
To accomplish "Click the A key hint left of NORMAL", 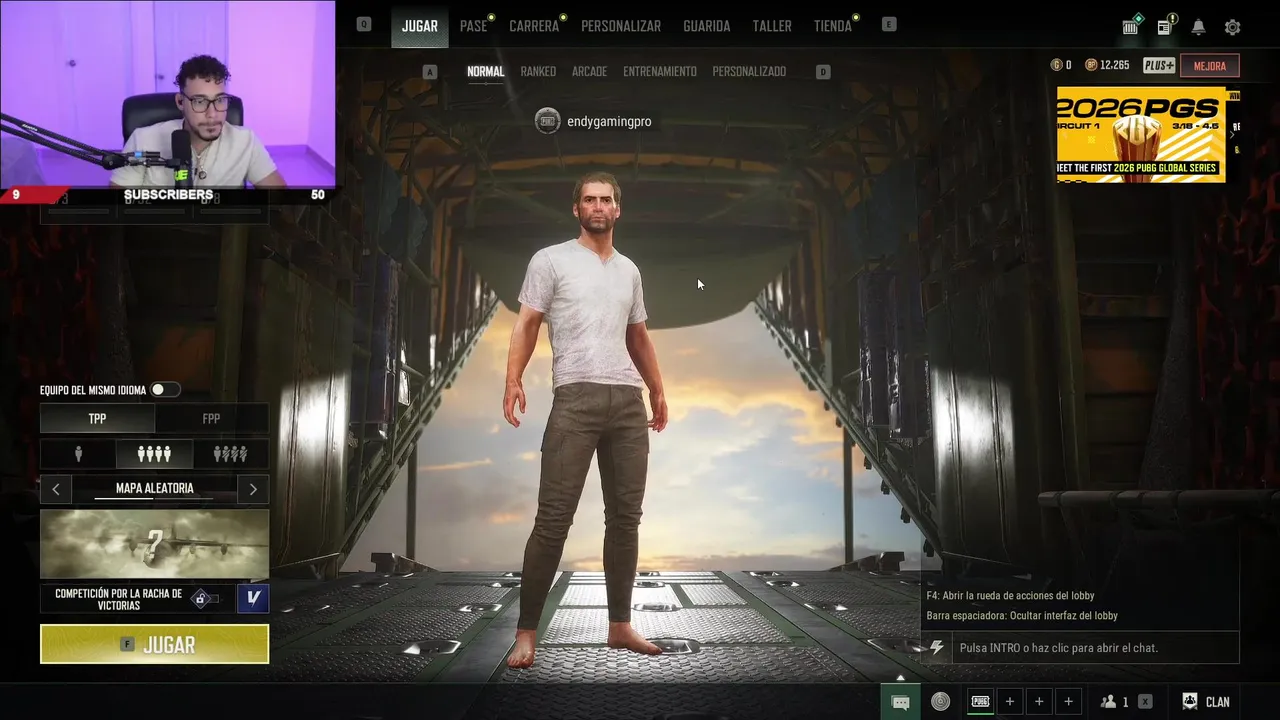I will [x=430, y=72].
